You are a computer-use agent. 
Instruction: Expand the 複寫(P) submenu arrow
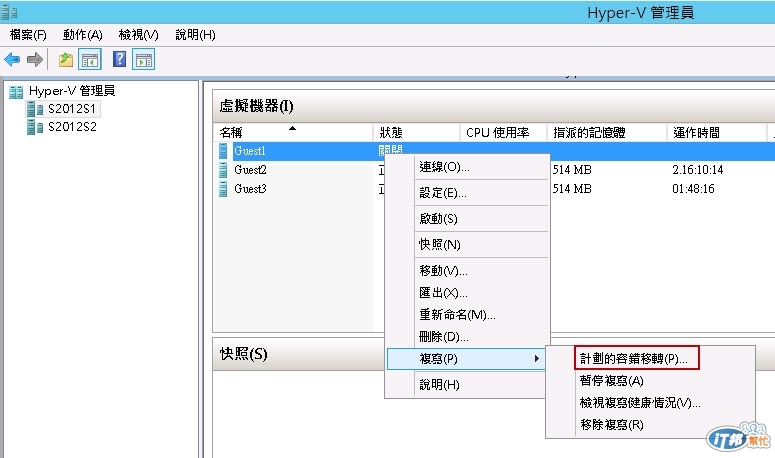[x=537, y=359]
